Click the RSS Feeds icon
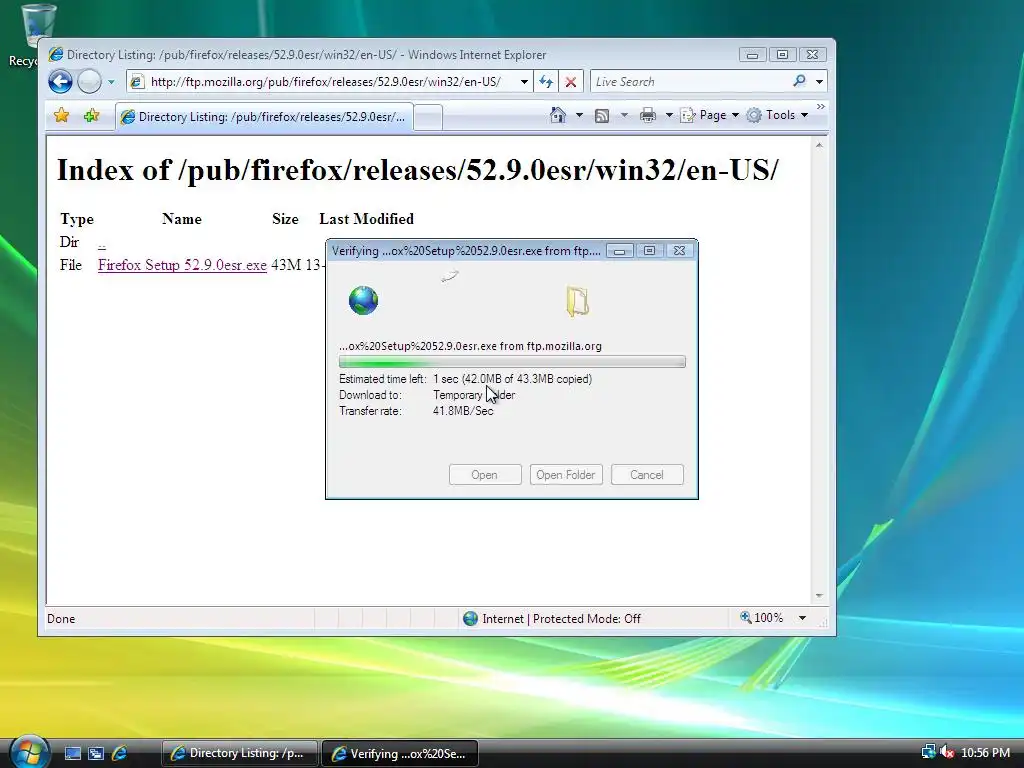Image resolution: width=1024 pixels, height=768 pixels. 602,116
